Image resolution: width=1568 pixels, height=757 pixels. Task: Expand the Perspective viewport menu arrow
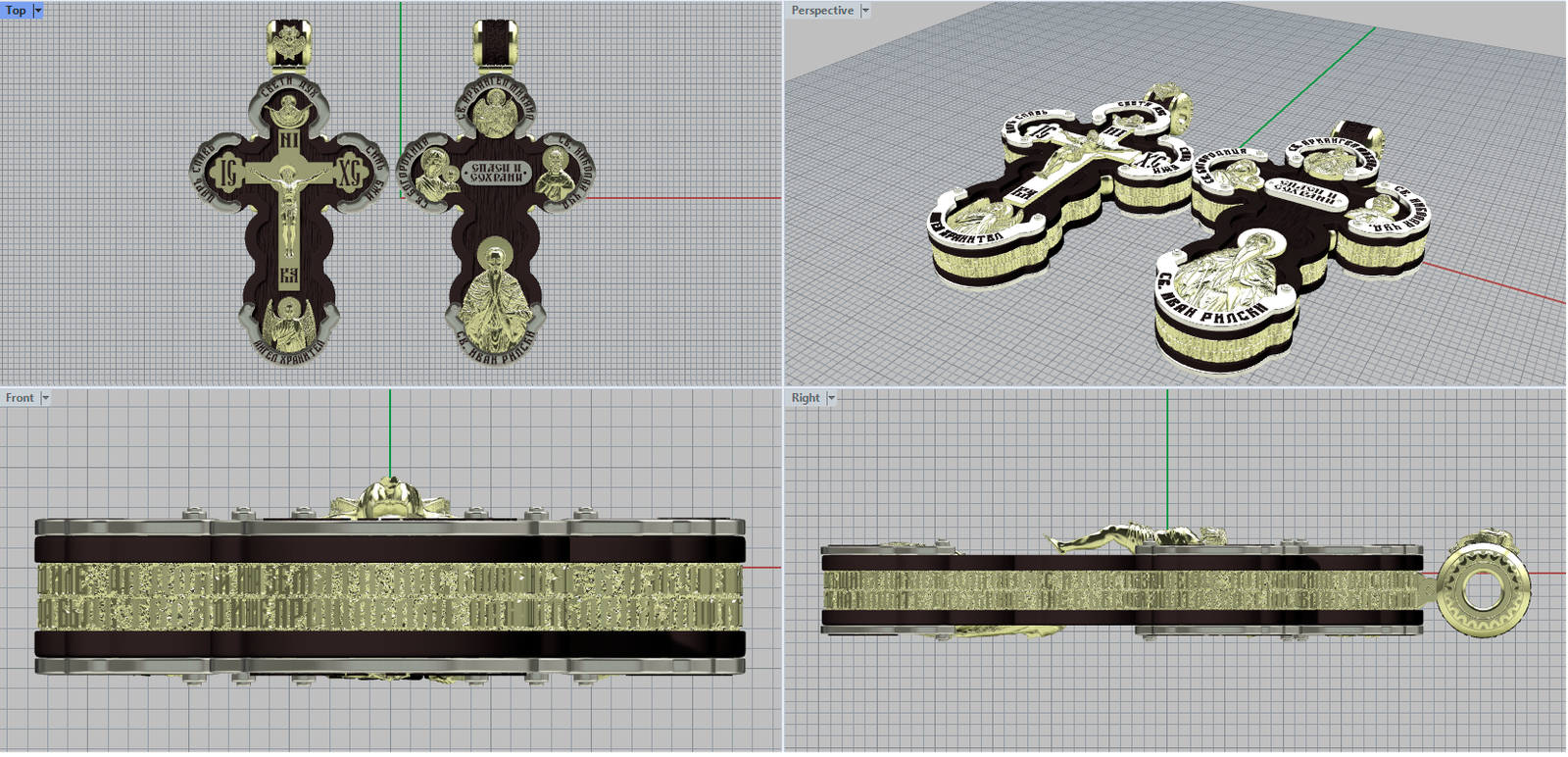[x=865, y=10]
